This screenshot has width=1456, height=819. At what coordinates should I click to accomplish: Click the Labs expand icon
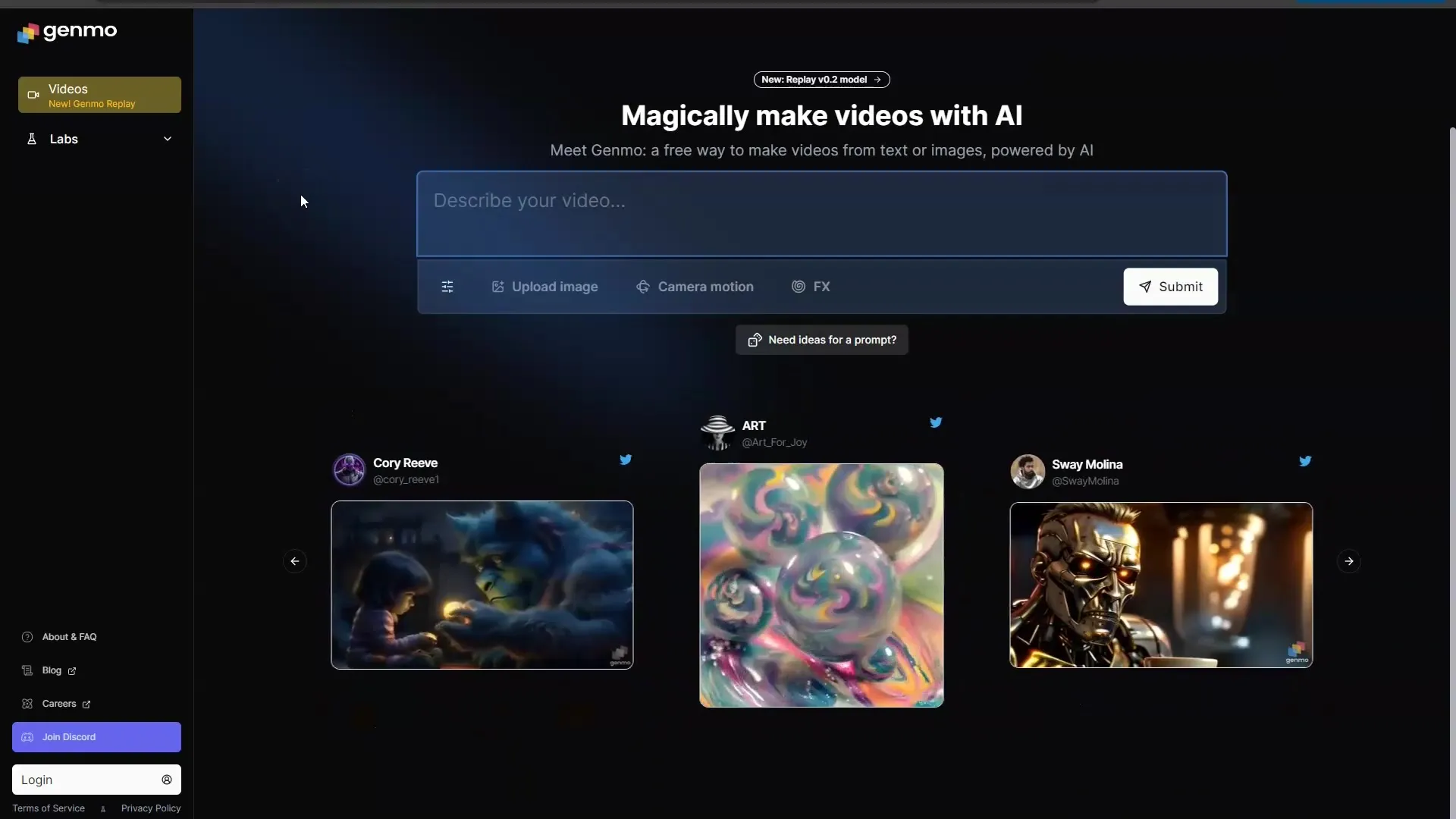pyautogui.click(x=168, y=139)
